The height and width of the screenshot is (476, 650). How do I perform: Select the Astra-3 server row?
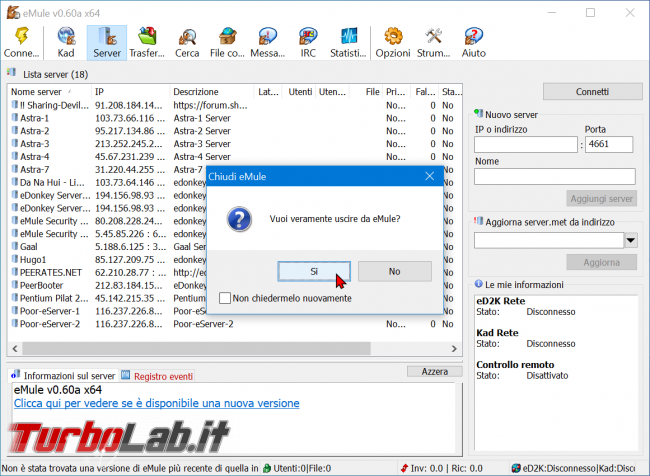click(x=235, y=143)
